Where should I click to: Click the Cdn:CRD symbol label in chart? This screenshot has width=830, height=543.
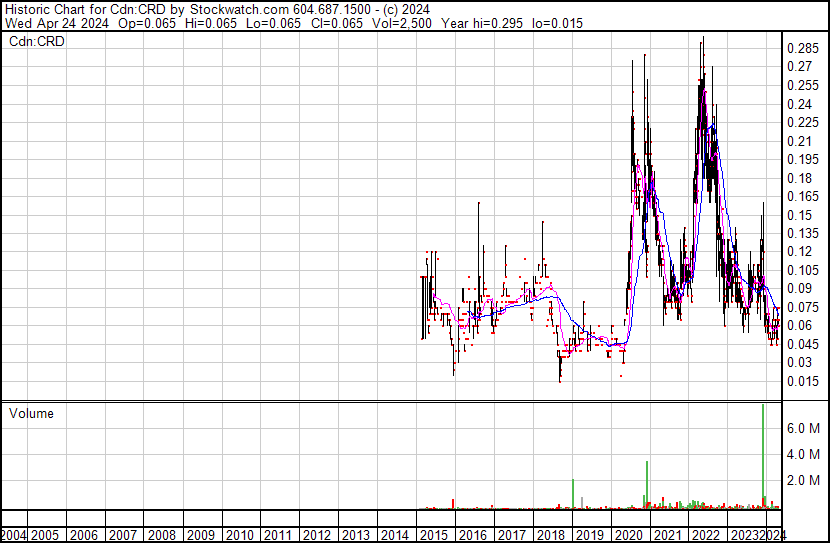pos(37,41)
